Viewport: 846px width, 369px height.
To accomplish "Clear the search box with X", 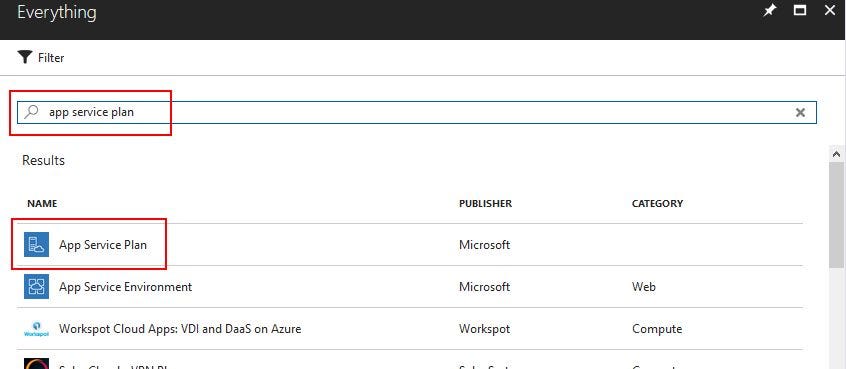I will click(x=801, y=112).
